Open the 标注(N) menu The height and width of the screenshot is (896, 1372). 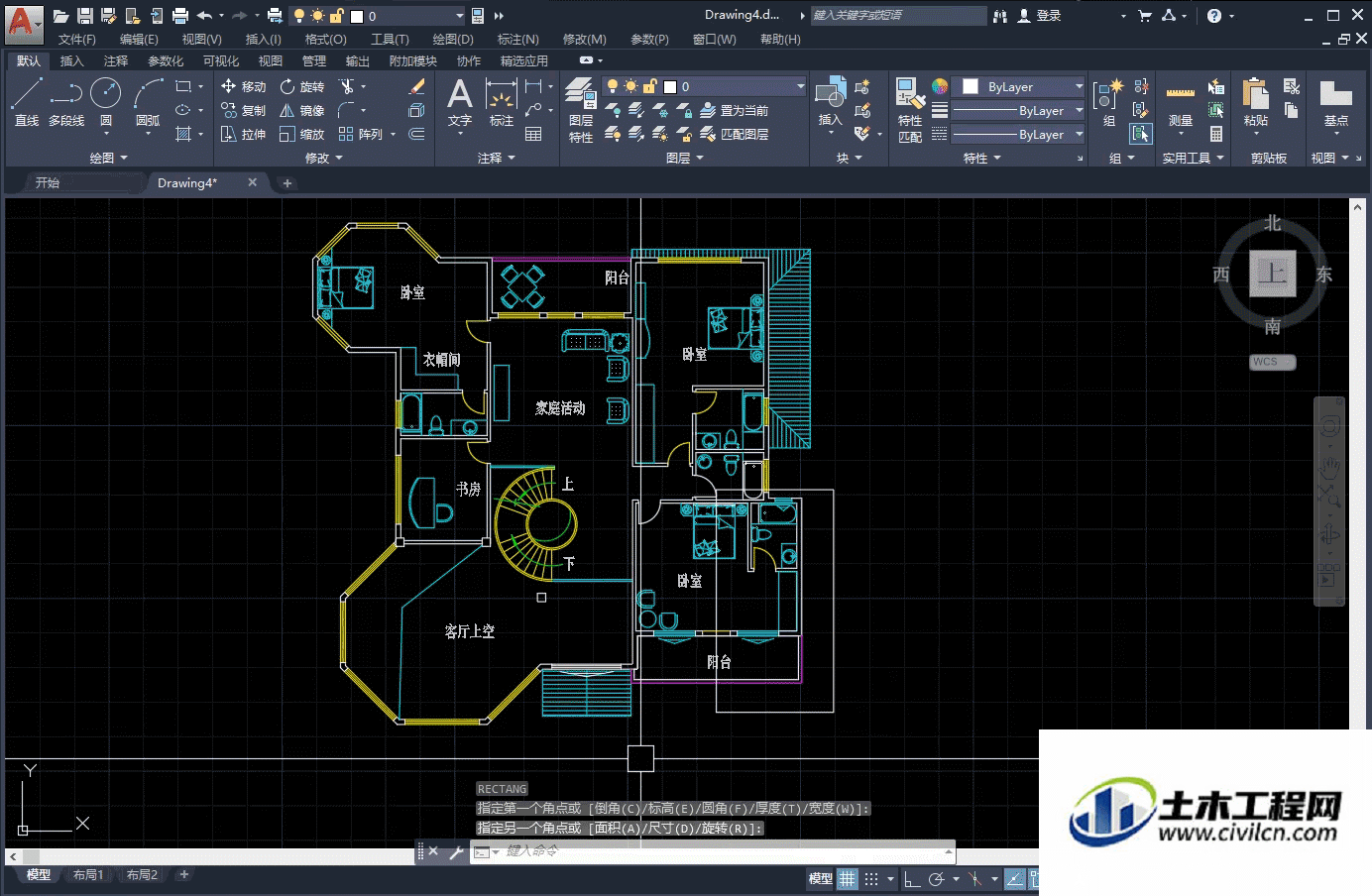click(518, 39)
